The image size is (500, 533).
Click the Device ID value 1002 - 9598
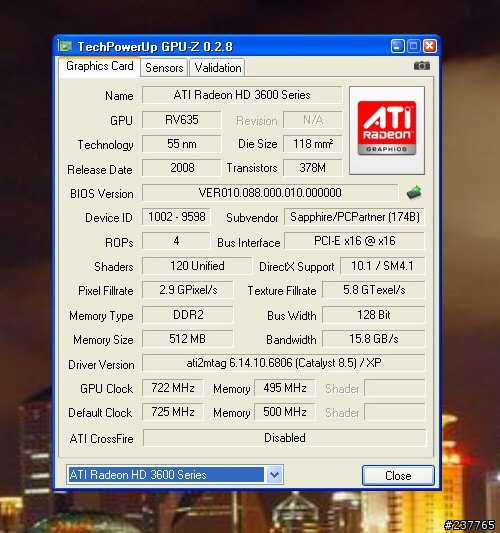[176, 217]
